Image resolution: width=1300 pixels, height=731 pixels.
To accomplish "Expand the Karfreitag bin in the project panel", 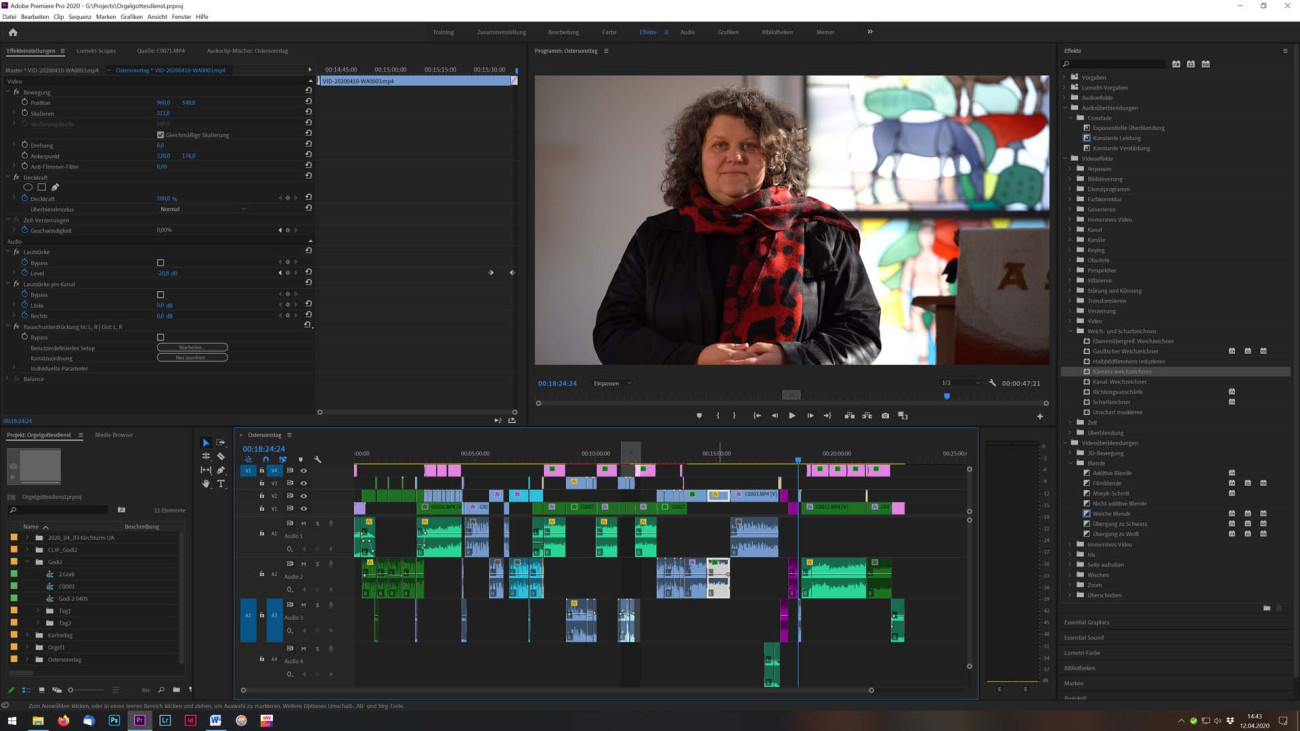I will [x=28, y=635].
